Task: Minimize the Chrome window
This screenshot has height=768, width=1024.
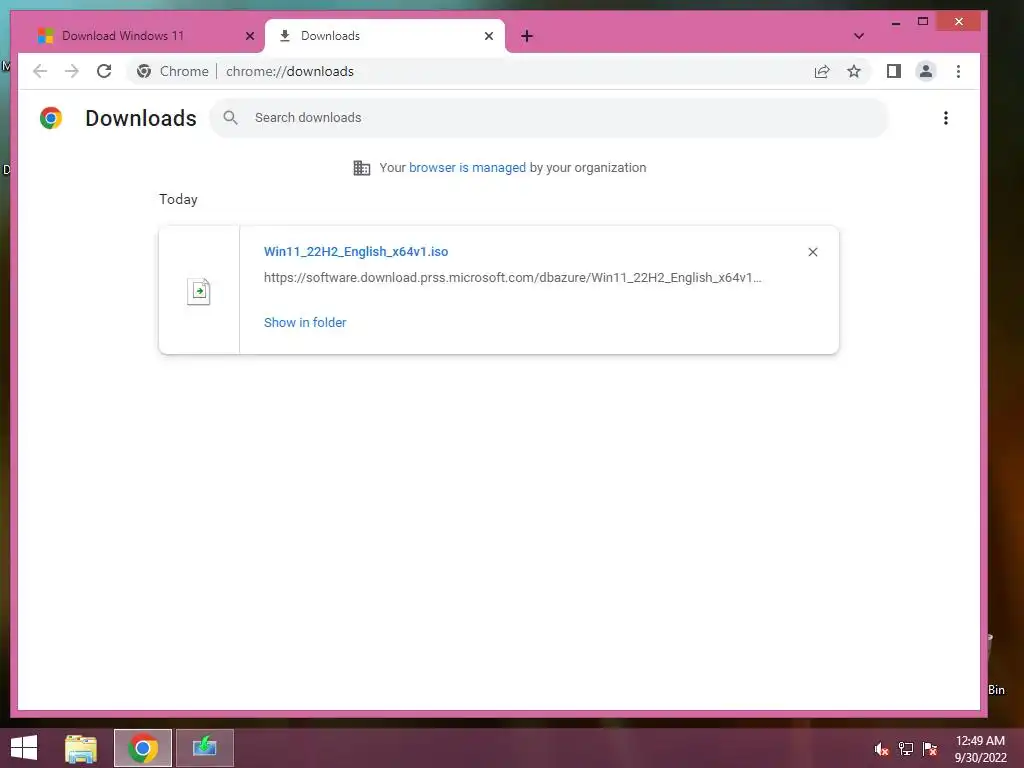Action: [896, 22]
